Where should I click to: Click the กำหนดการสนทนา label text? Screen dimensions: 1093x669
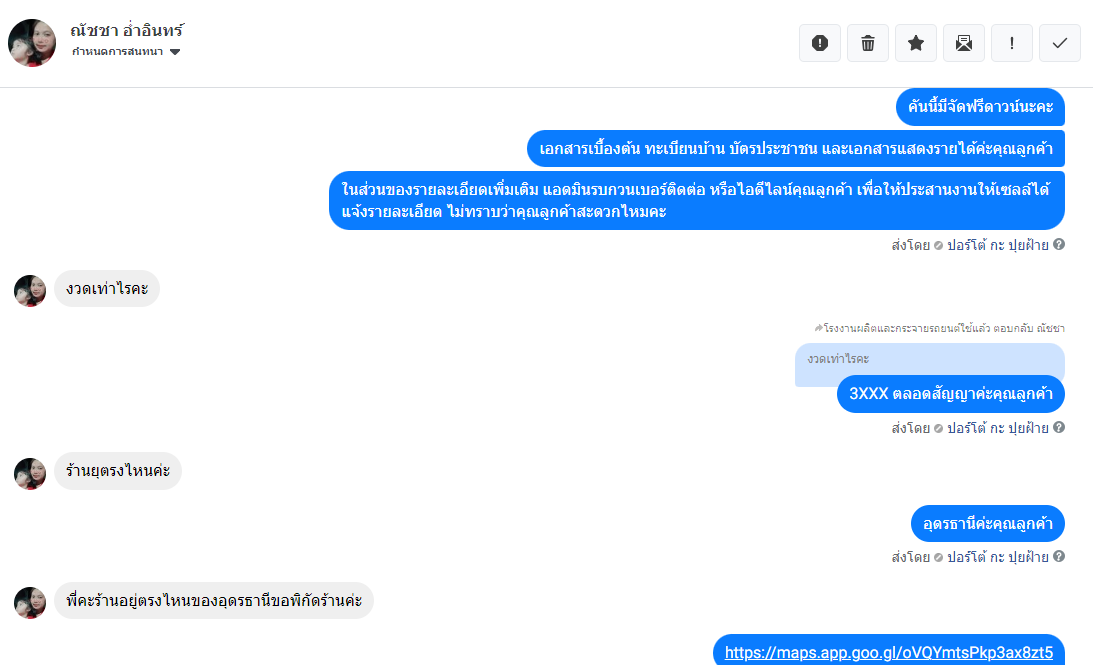tap(118, 52)
